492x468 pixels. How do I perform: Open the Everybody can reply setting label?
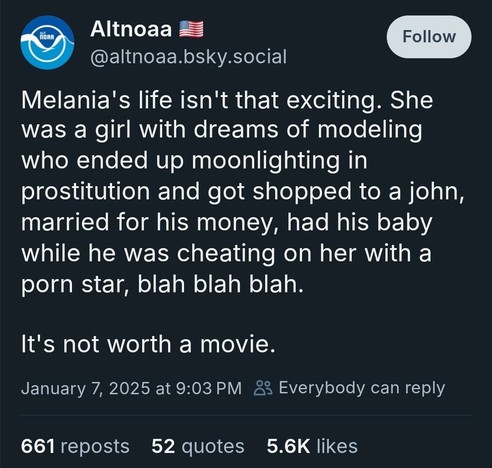[362, 388]
